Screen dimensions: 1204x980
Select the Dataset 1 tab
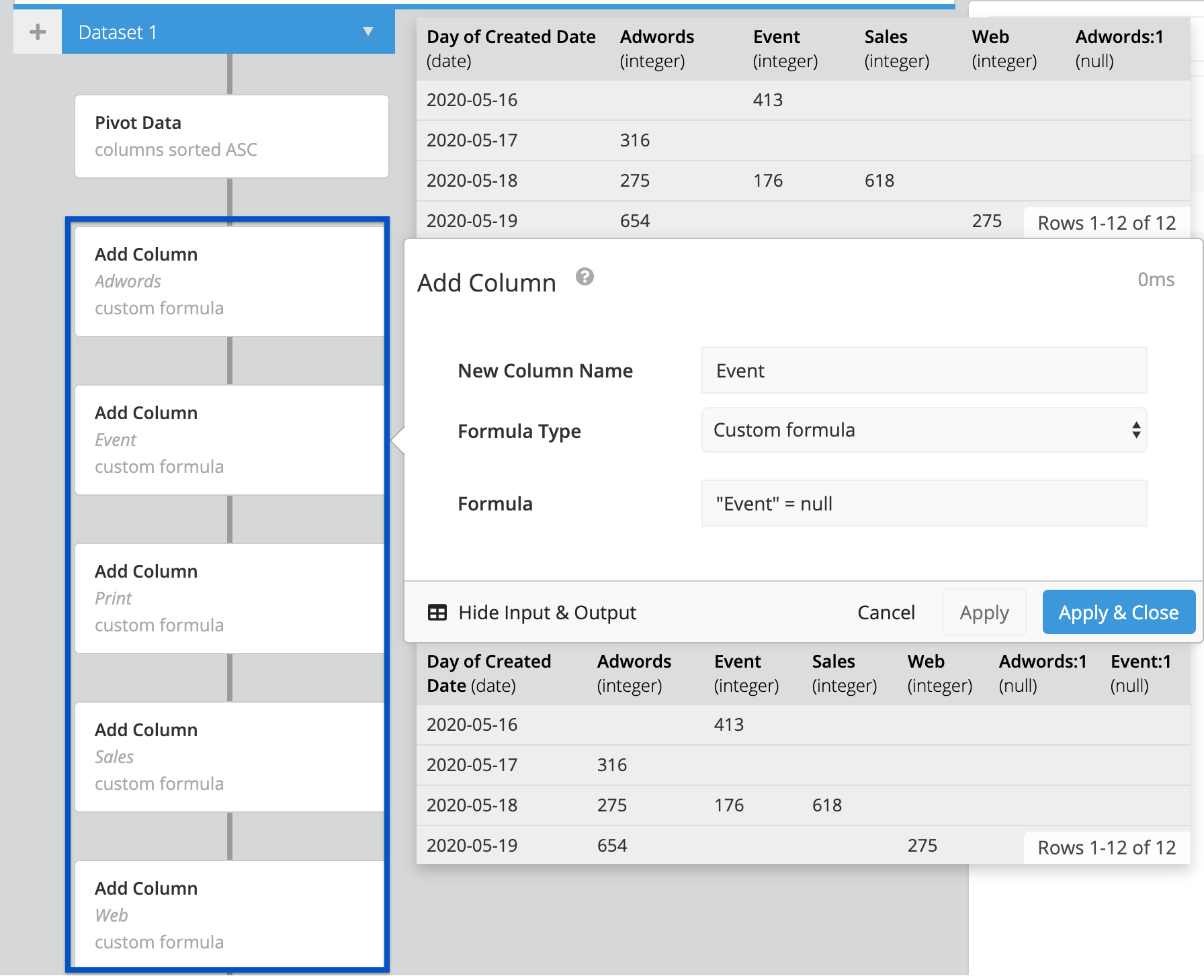228,32
